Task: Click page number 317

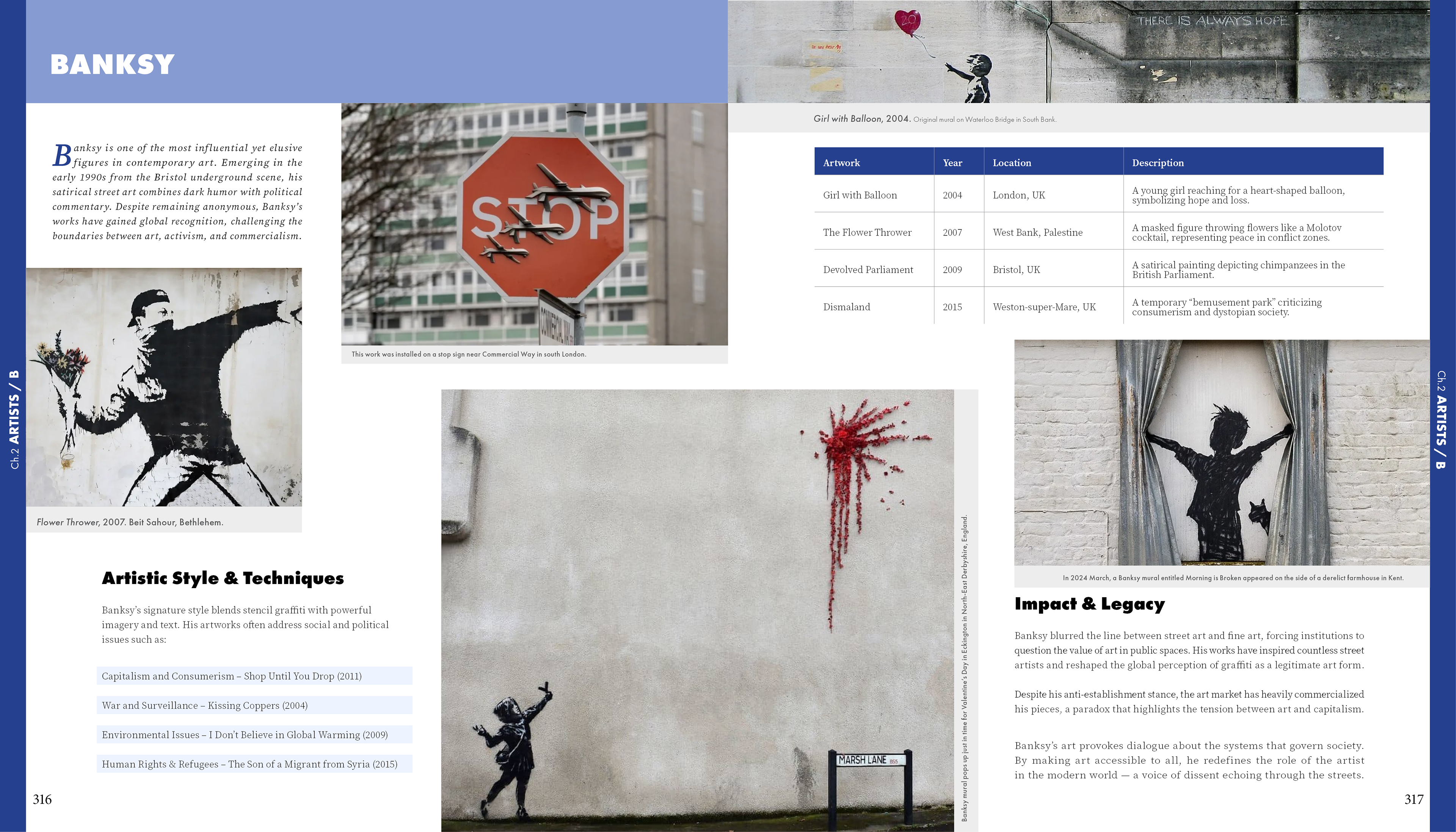Action: 1414,799
